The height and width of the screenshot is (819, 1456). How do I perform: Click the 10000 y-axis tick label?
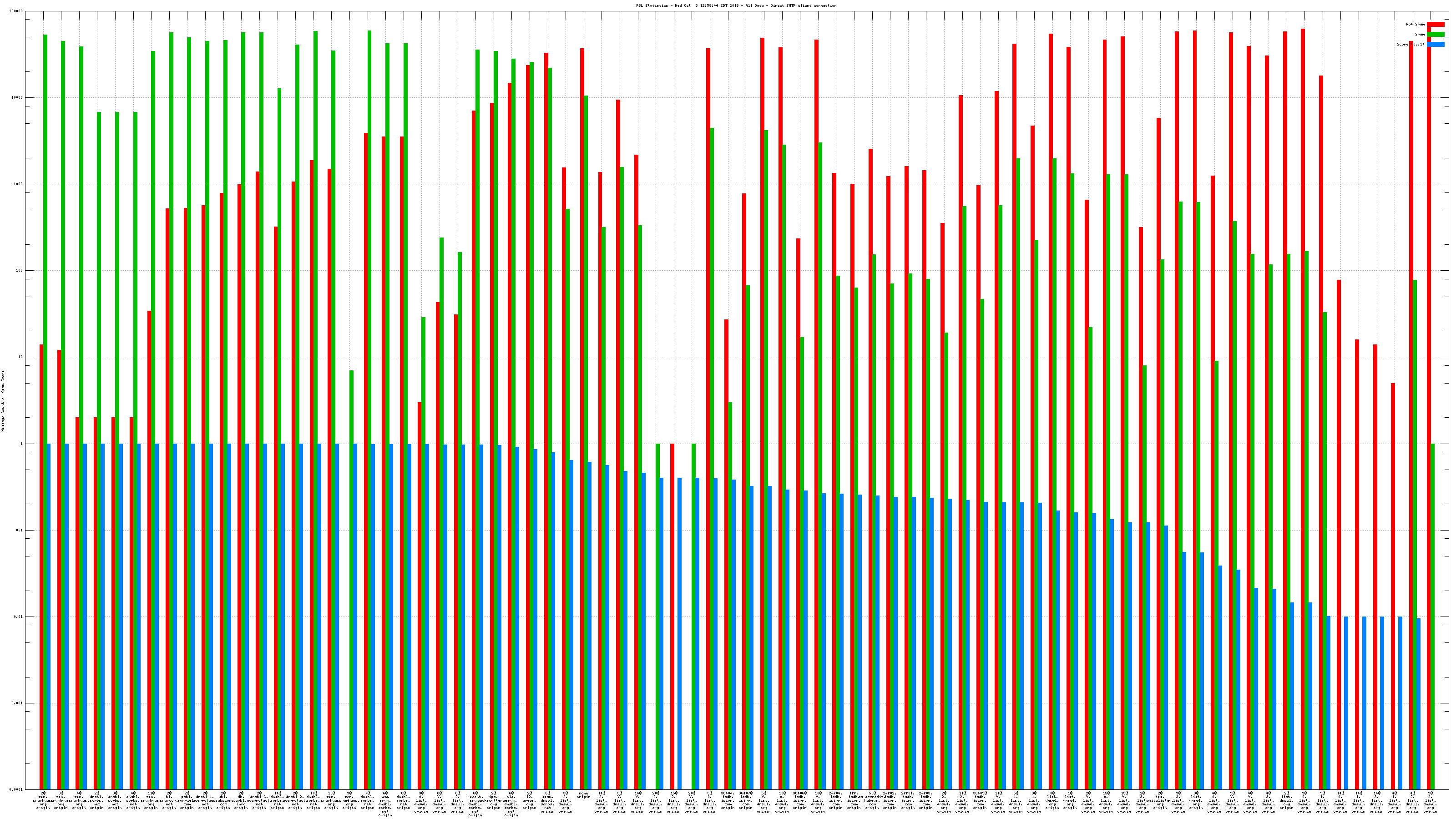(18, 98)
